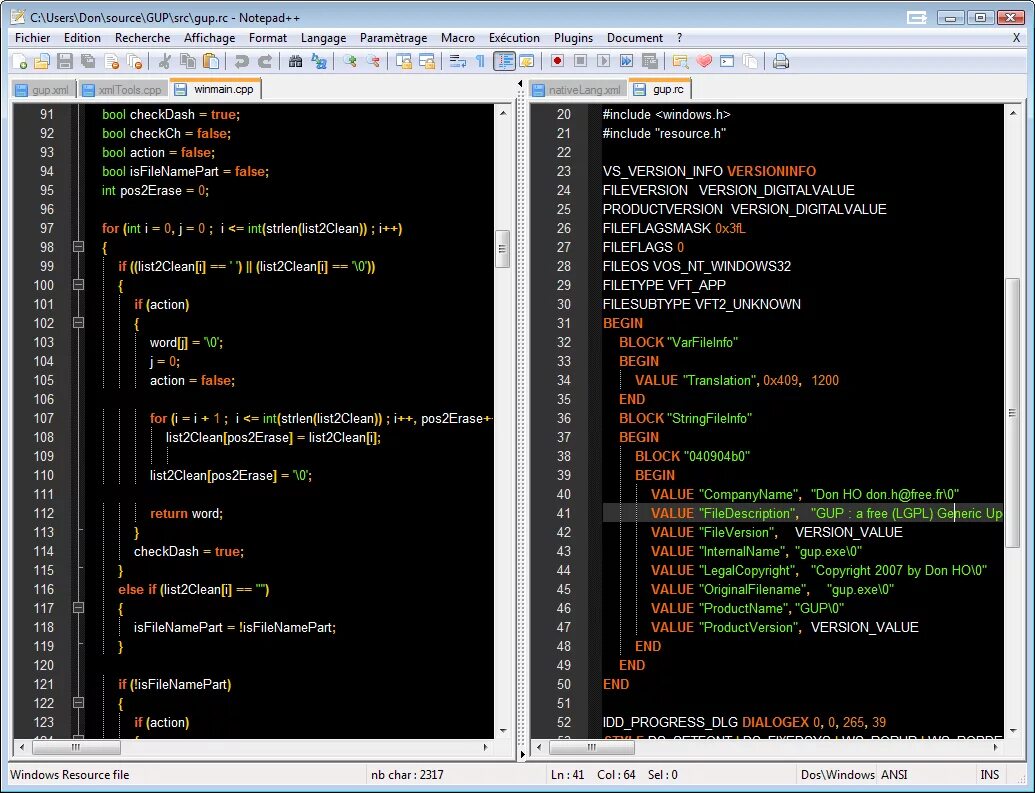
Task: Switch to the gup.xml tab
Action: tap(44, 90)
